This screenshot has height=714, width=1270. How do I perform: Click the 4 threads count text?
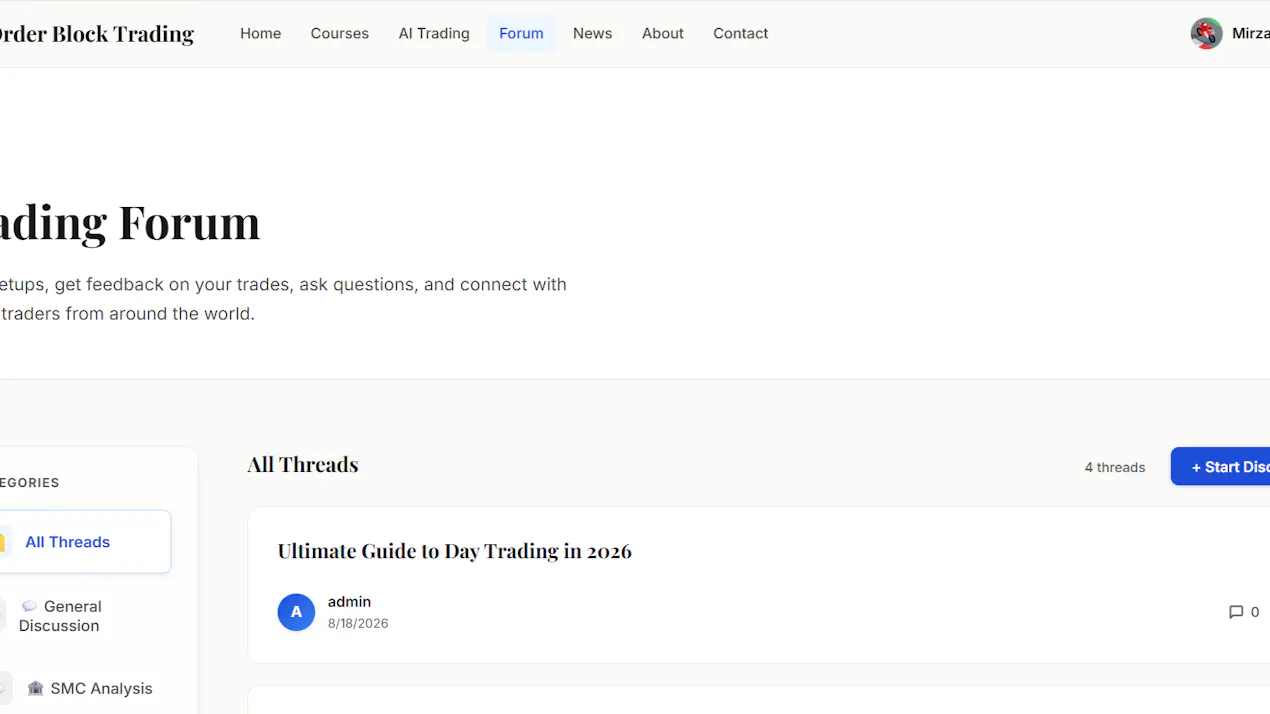[1115, 467]
